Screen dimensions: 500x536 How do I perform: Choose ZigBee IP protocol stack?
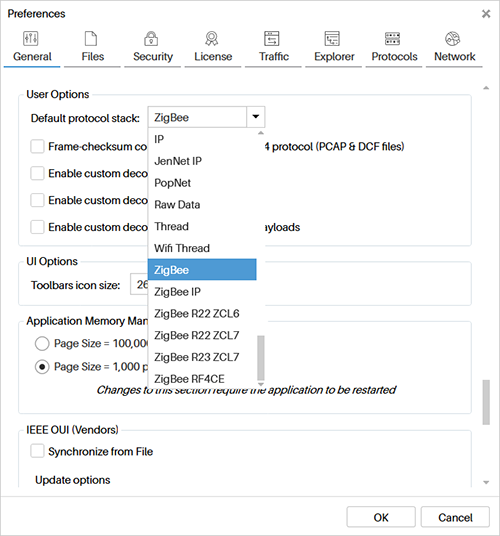click(202, 292)
